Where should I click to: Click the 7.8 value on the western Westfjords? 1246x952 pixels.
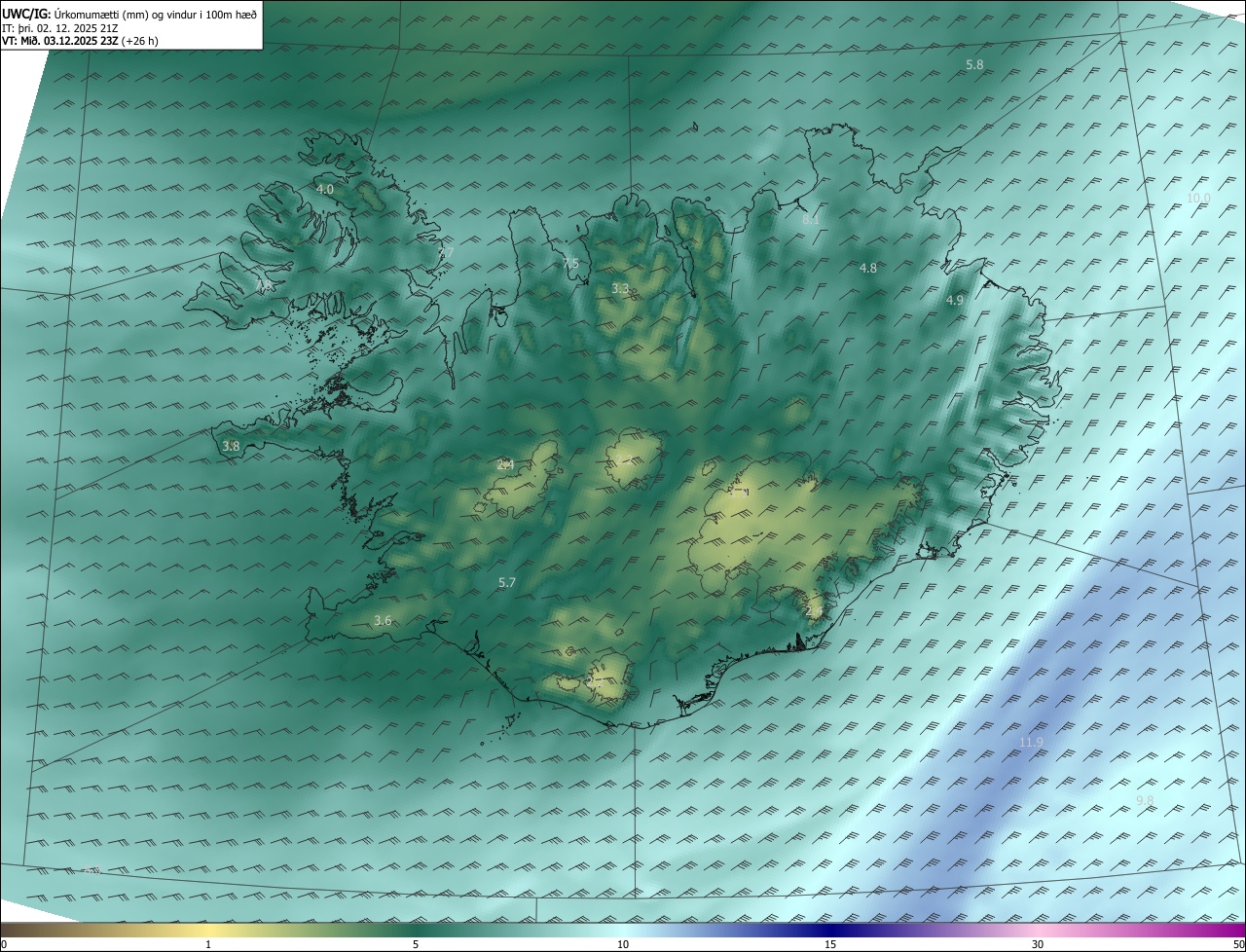point(264,286)
